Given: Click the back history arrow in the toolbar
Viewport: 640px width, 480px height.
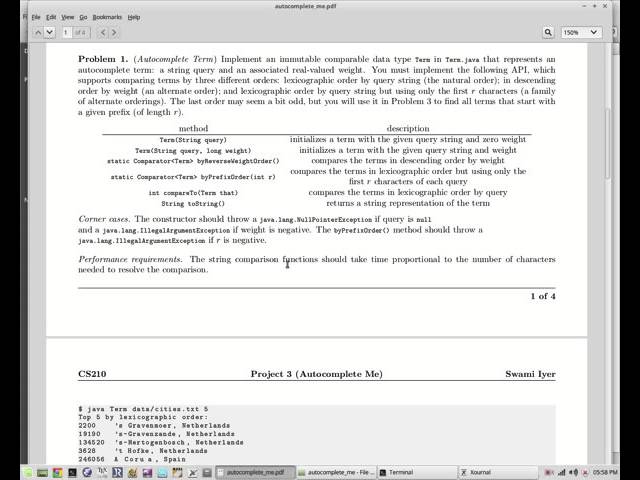Looking at the screenshot, I should (103, 32).
